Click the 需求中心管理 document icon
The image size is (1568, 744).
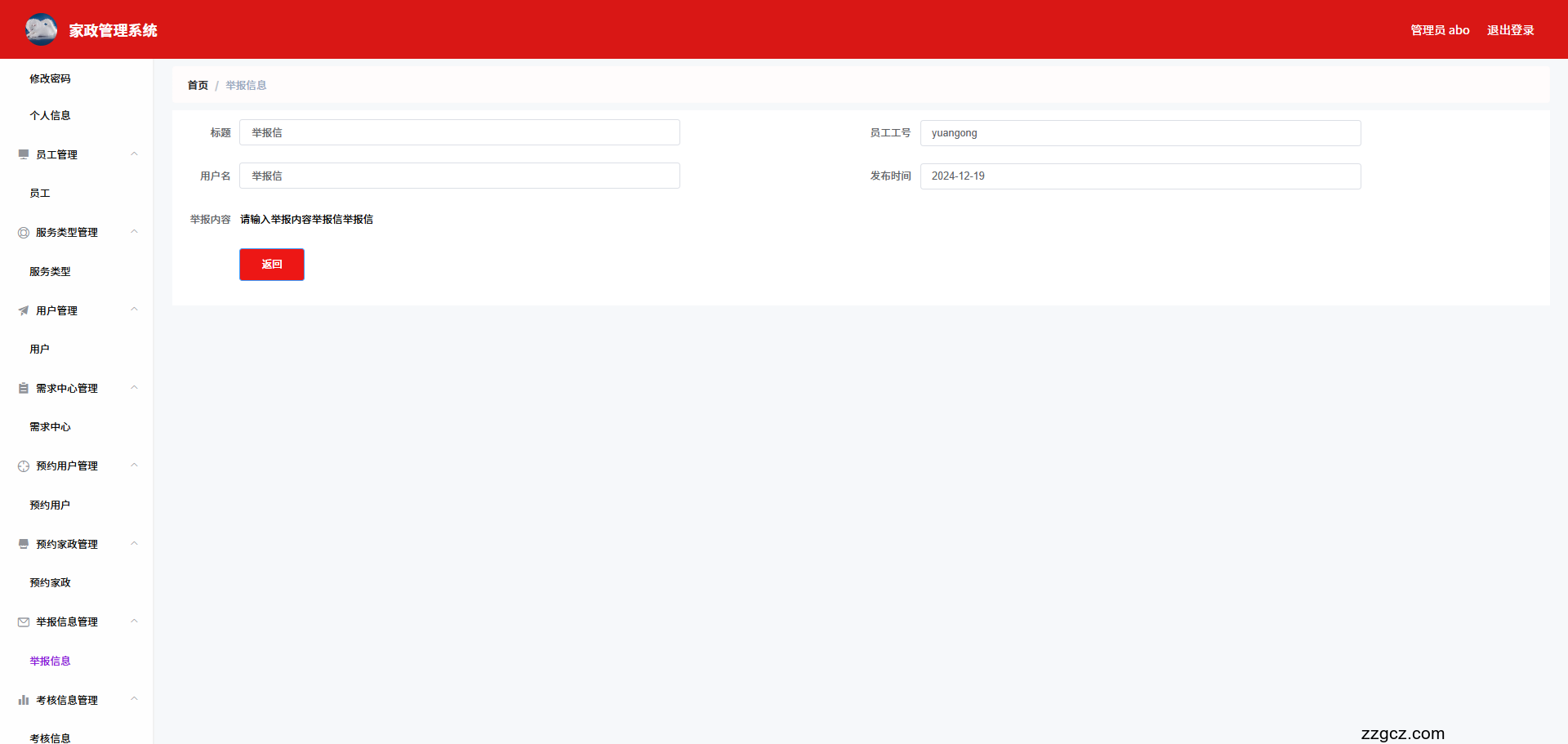coord(23,388)
